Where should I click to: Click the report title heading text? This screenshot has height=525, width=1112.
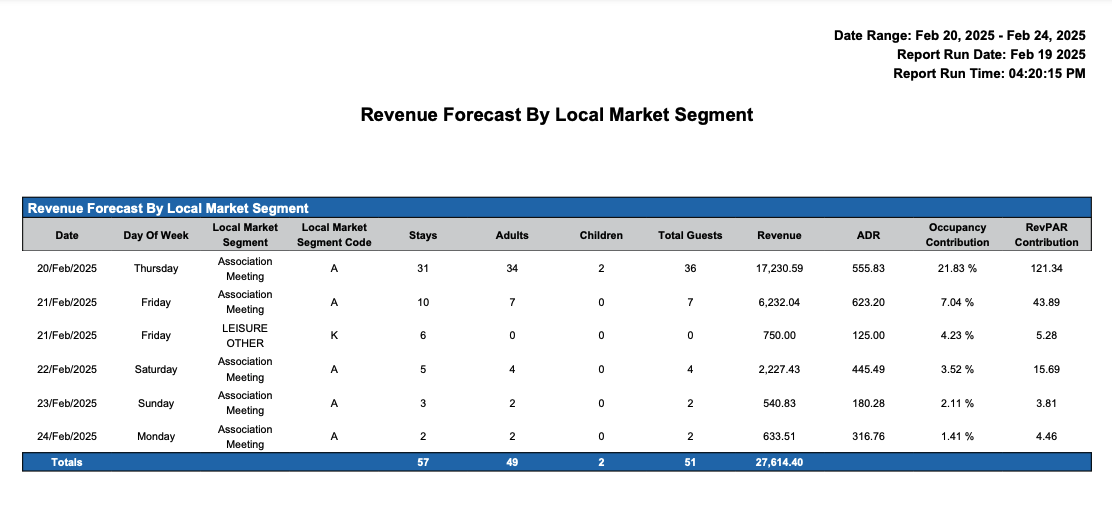coord(556,115)
